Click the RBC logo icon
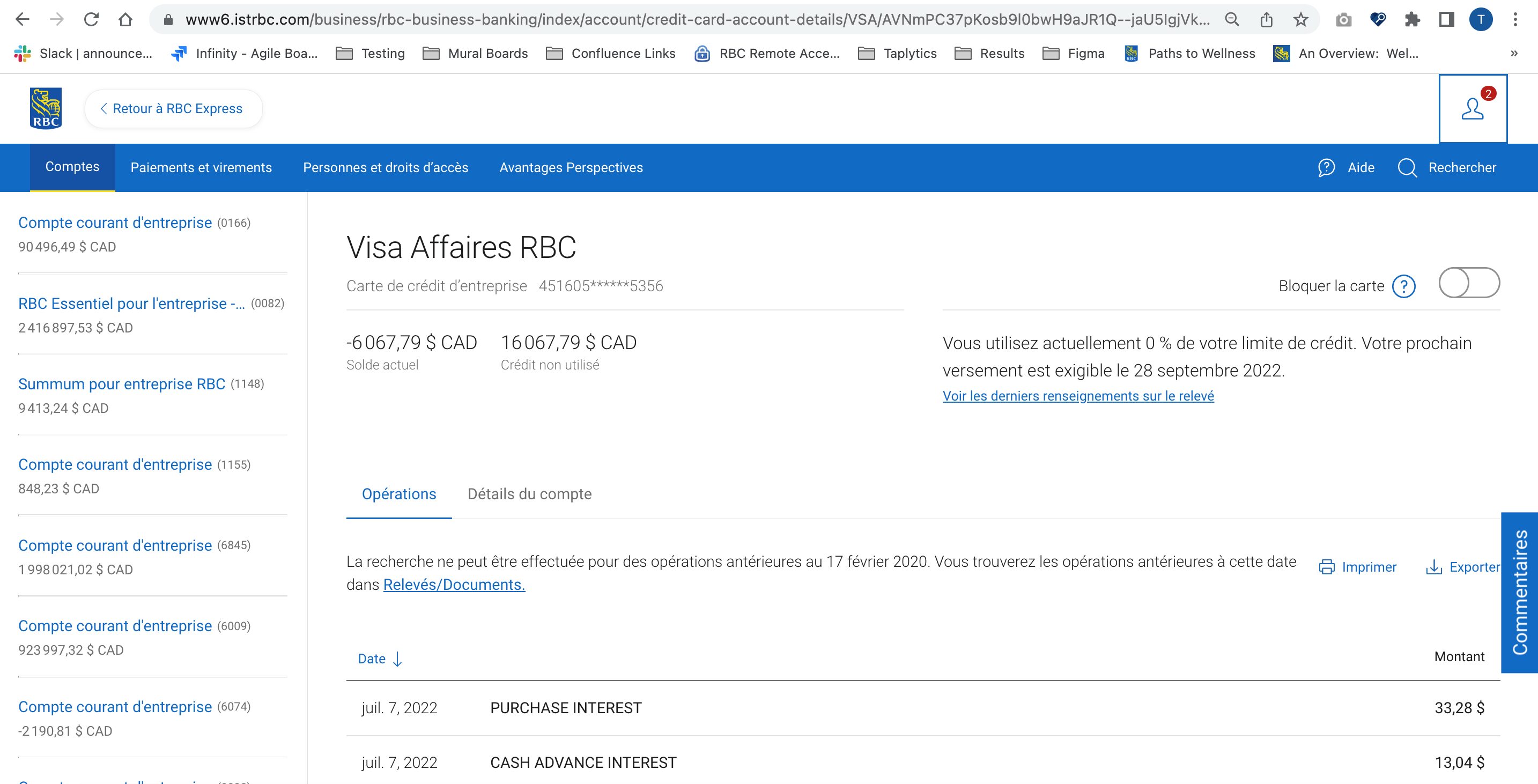Screen dimensions: 1538x784 [x=46, y=108]
